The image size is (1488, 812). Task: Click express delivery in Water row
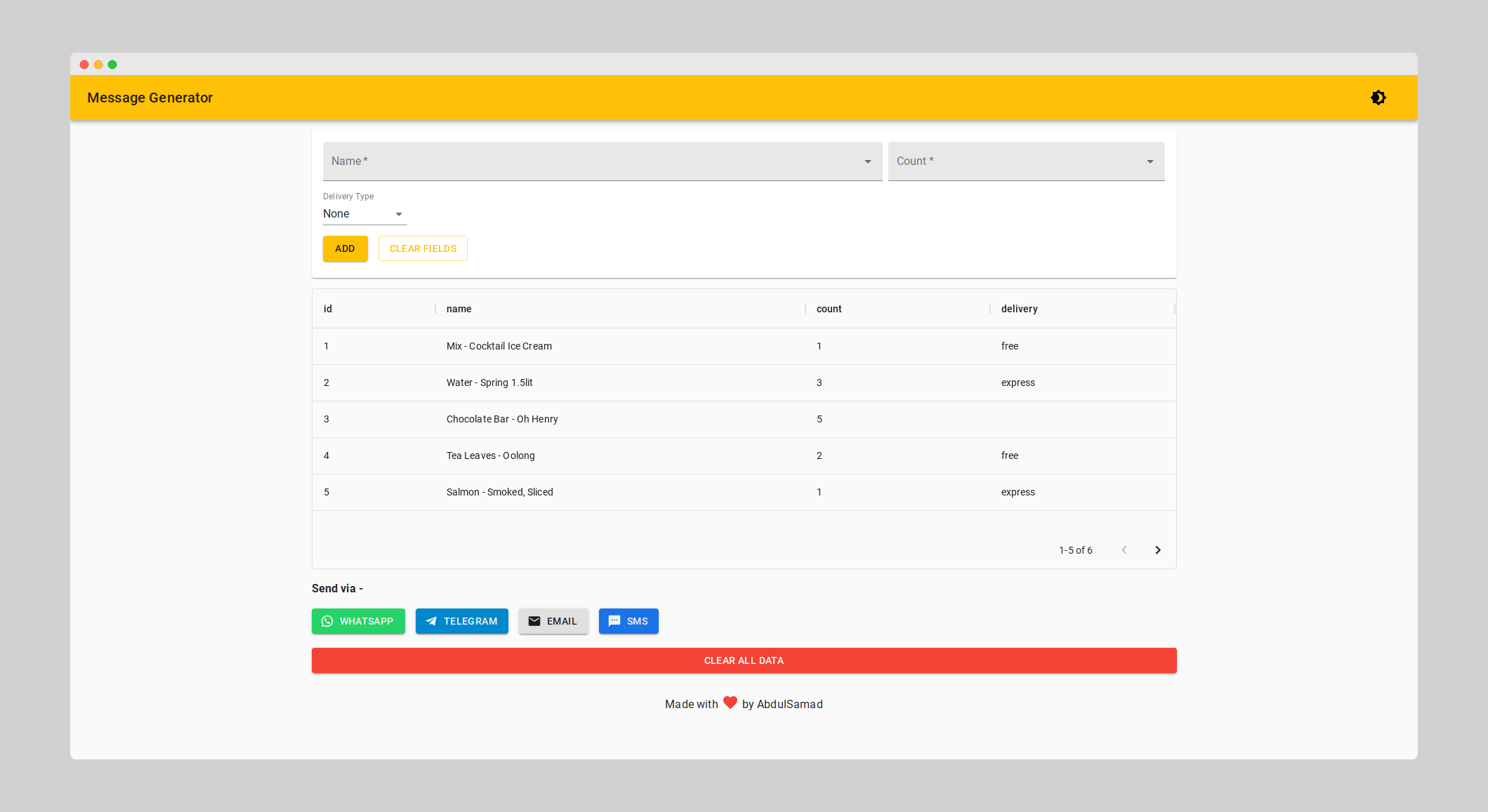coord(1018,382)
